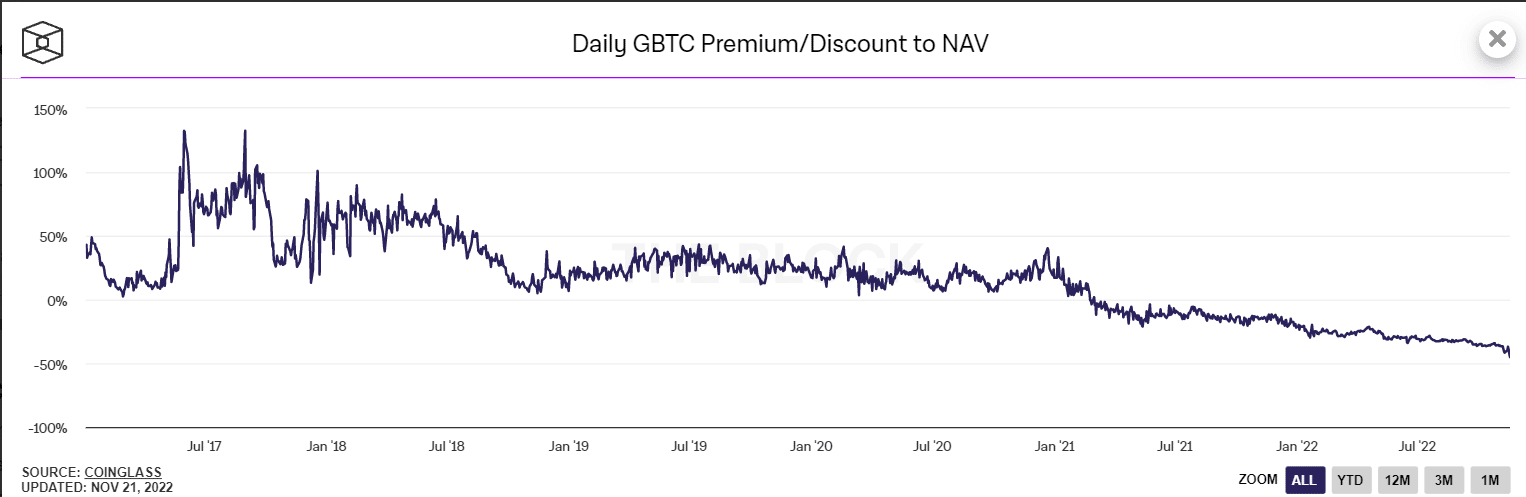Close the chart with the X button

[1497, 39]
